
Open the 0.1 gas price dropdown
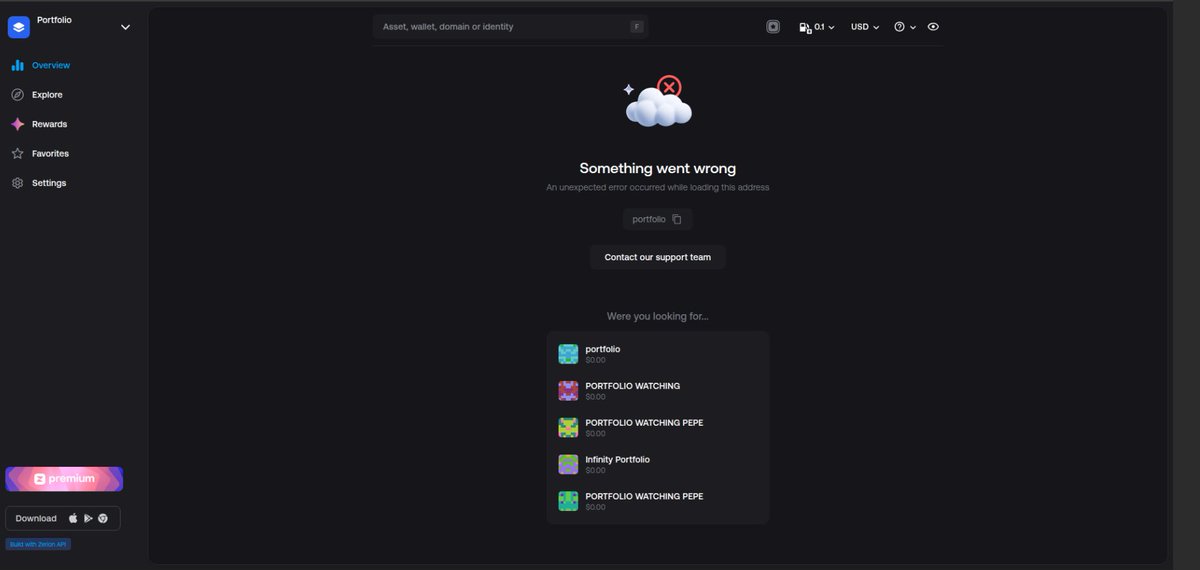coord(817,27)
